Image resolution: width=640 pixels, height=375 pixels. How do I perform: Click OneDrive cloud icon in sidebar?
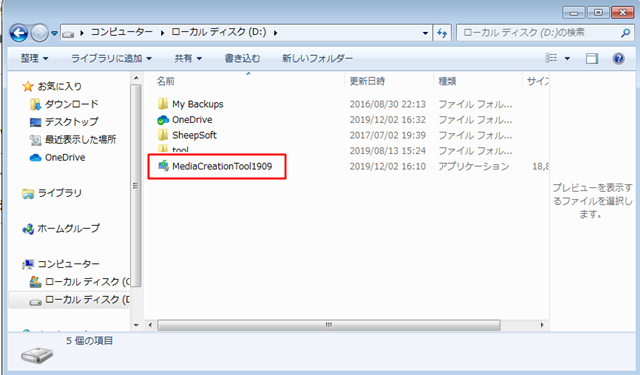coord(36,158)
